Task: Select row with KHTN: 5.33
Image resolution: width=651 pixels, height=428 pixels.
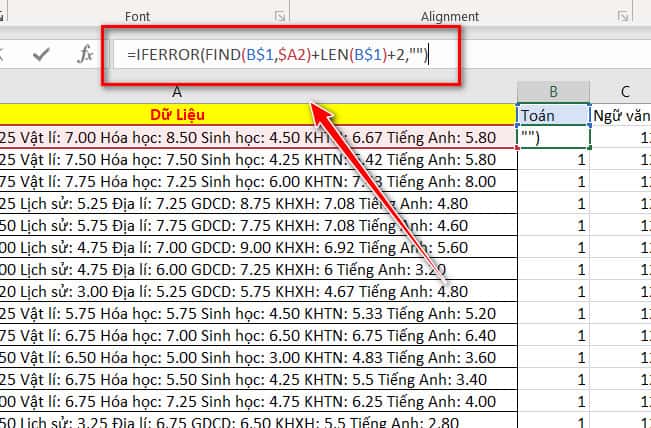Action: tap(257, 314)
